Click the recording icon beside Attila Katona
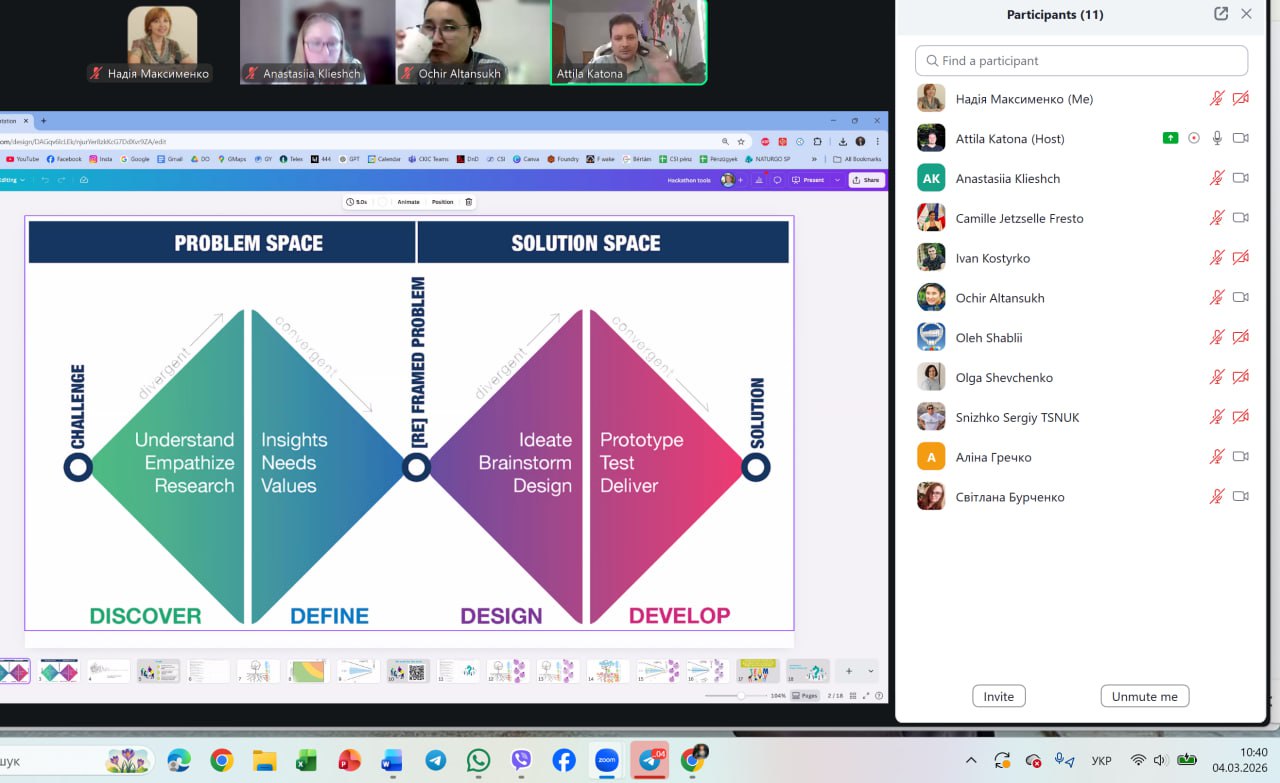The width and height of the screenshot is (1280, 783). tap(1194, 138)
